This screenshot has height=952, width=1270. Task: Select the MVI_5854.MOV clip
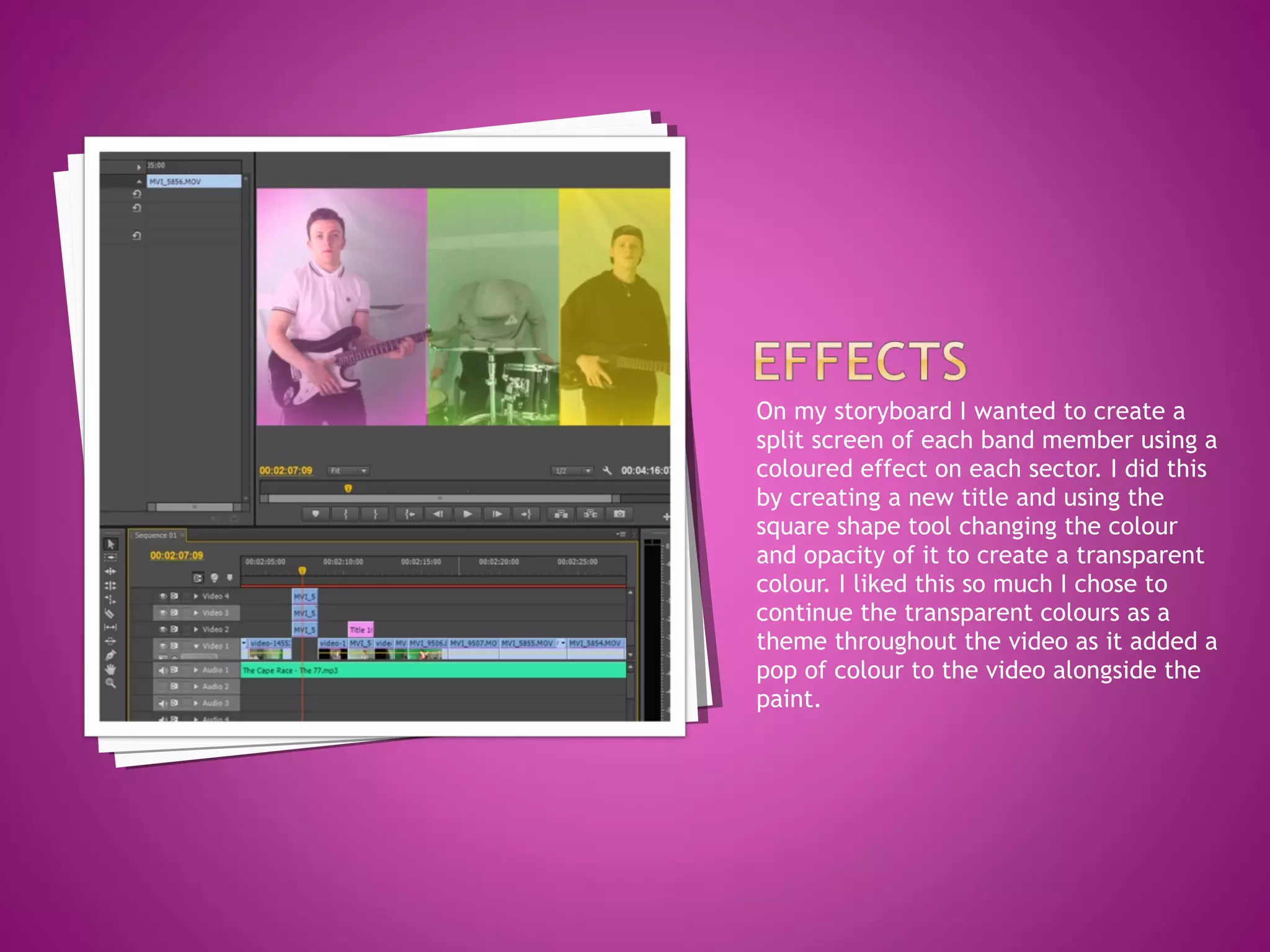pos(596,648)
